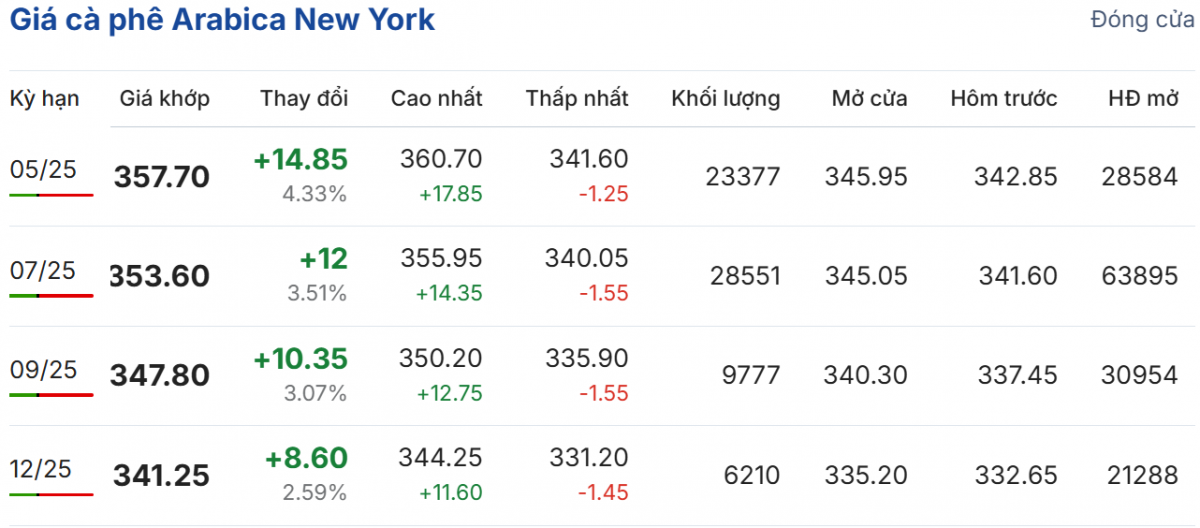Click the "Khối lượng" column header

(726, 98)
